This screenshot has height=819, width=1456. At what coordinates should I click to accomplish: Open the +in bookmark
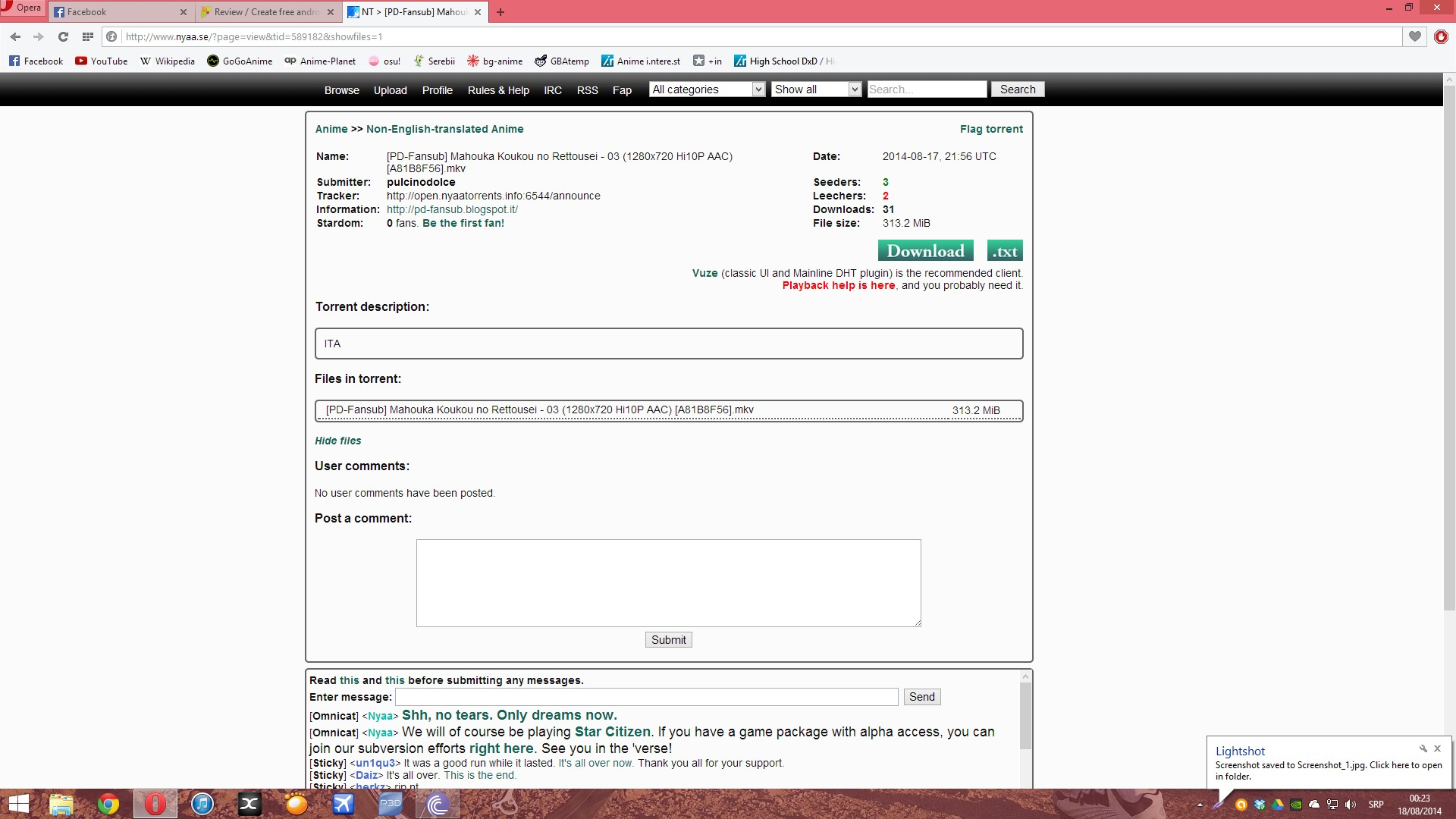pyautogui.click(x=708, y=61)
